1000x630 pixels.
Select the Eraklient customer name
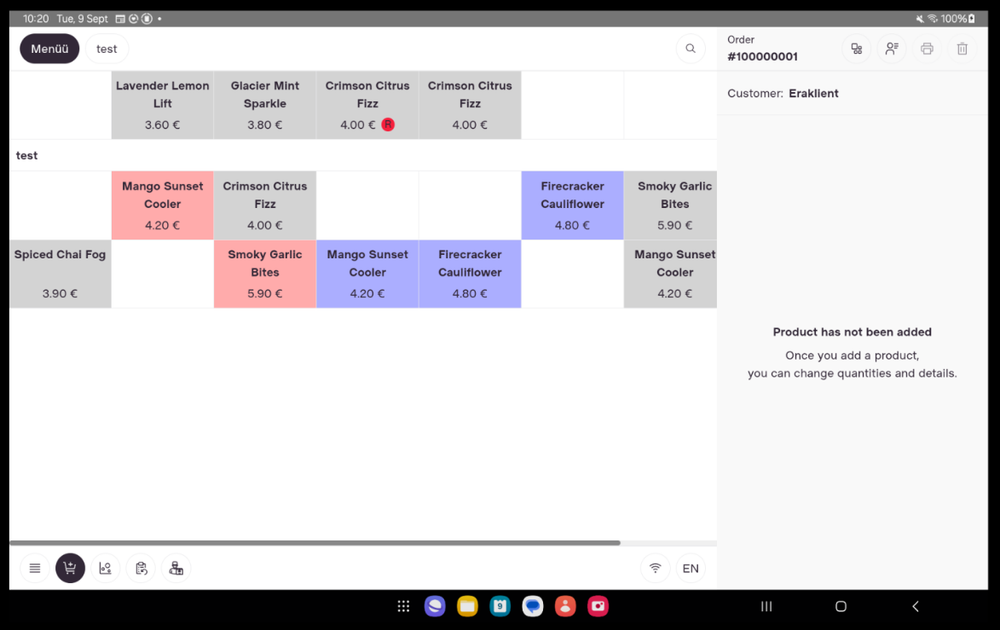click(x=813, y=93)
